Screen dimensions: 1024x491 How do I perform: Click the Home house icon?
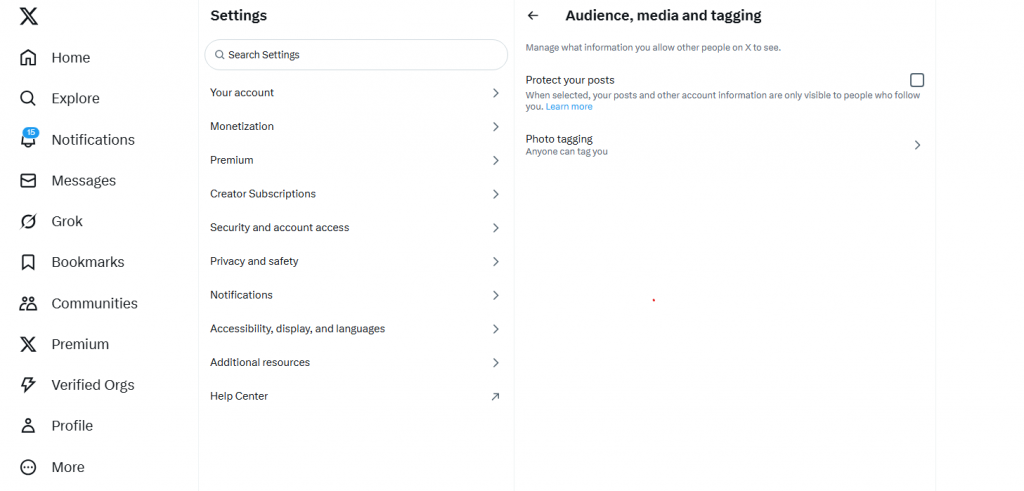(x=28, y=57)
